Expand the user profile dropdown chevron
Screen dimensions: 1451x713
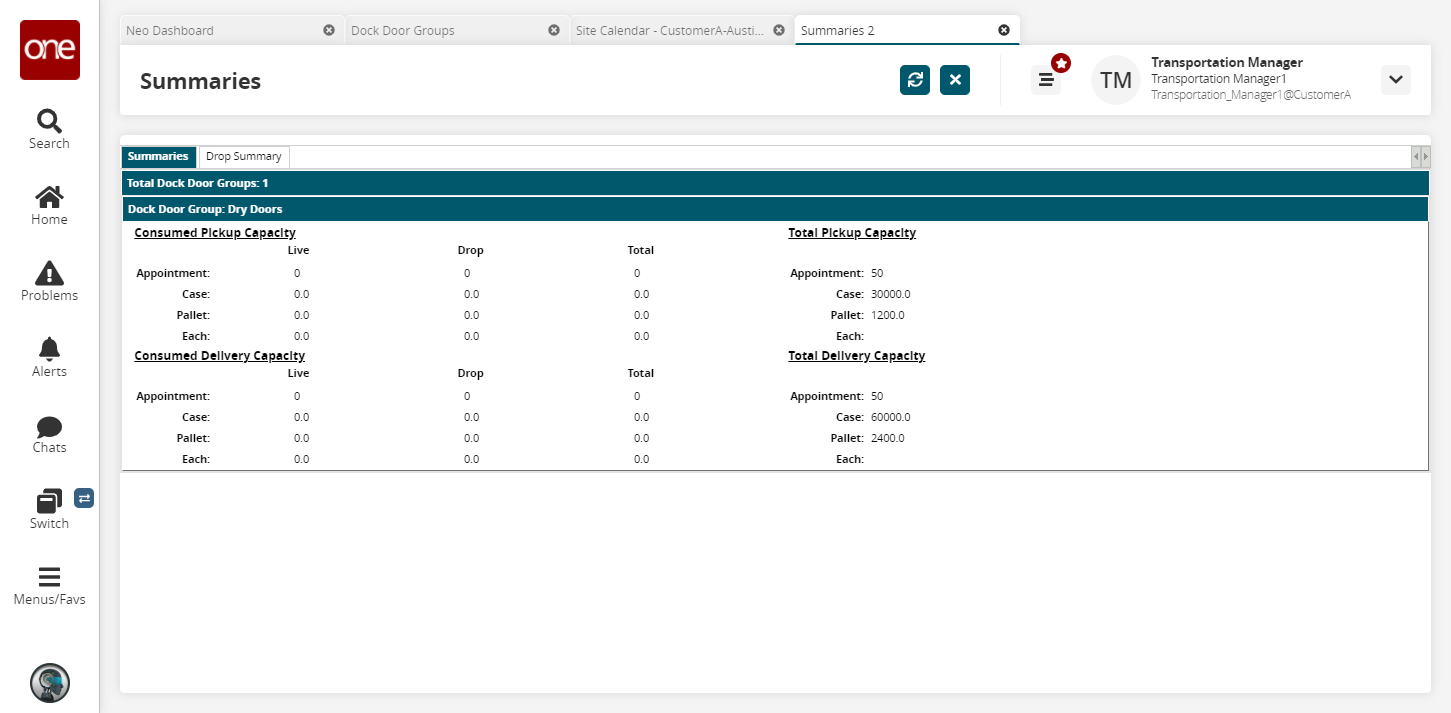pyautogui.click(x=1395, y=80)
